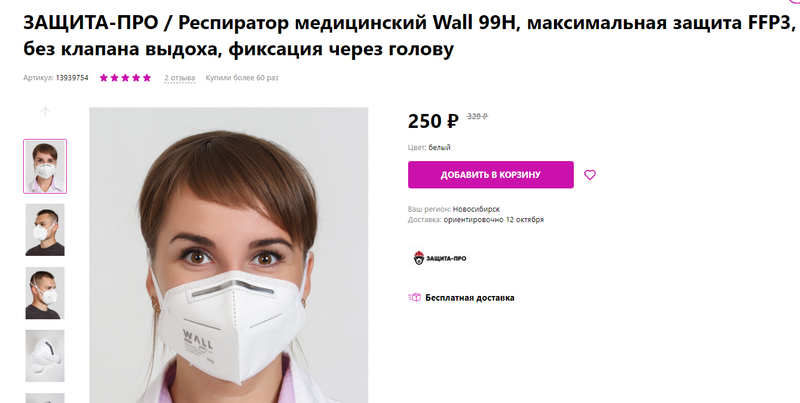Click the Купили более 60 раз text
800x403 pixels.
tap(242, 78)
